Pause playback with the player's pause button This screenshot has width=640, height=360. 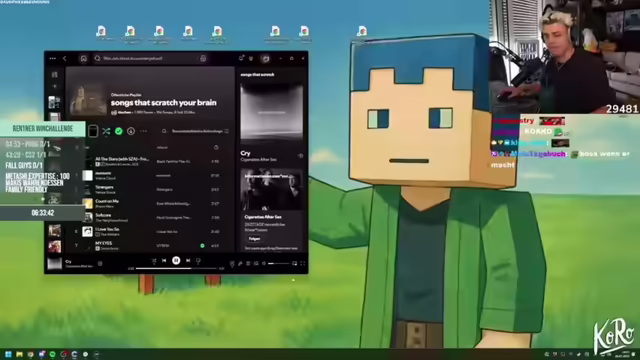[x=176, y=260]
